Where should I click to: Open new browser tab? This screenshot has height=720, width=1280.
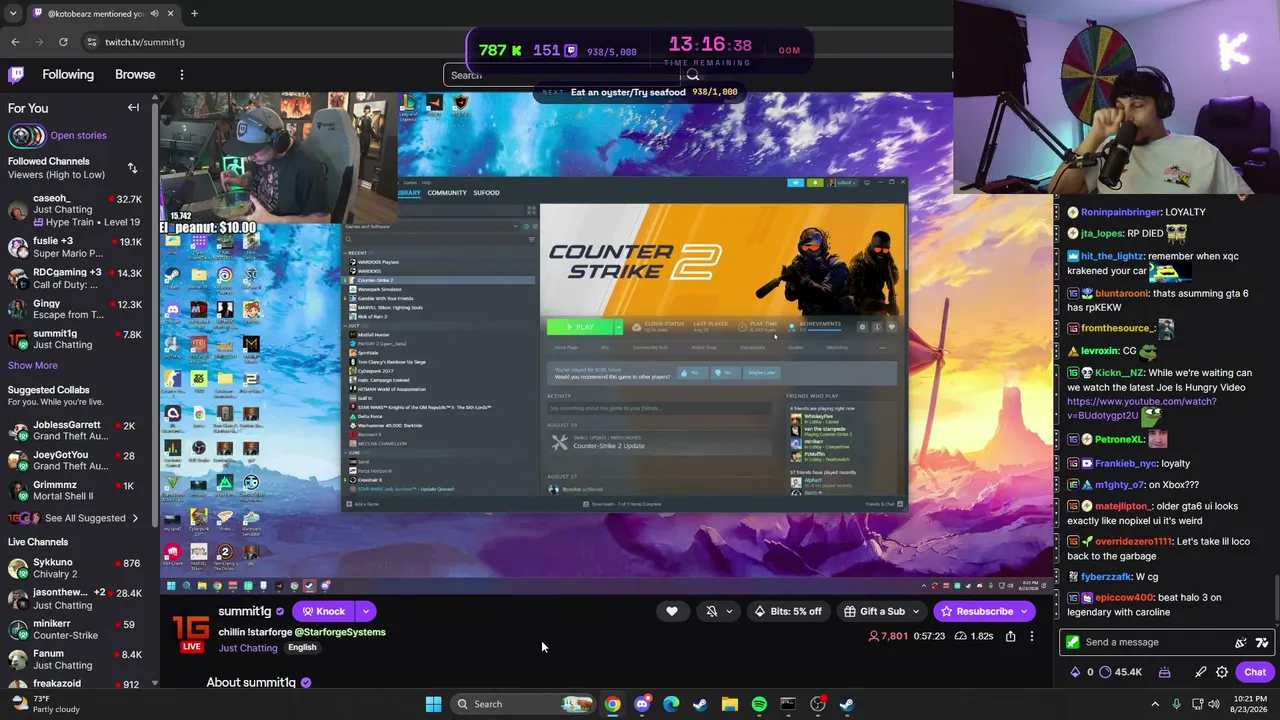[194, 13]
